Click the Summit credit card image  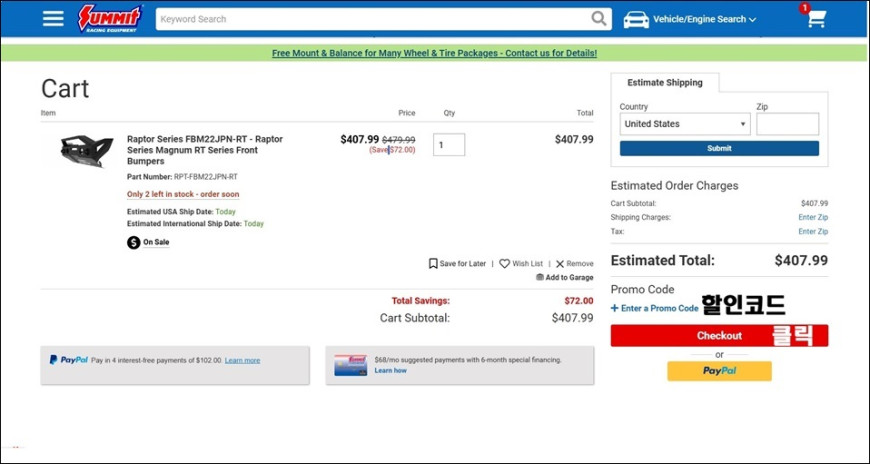[x=351, y=365]
